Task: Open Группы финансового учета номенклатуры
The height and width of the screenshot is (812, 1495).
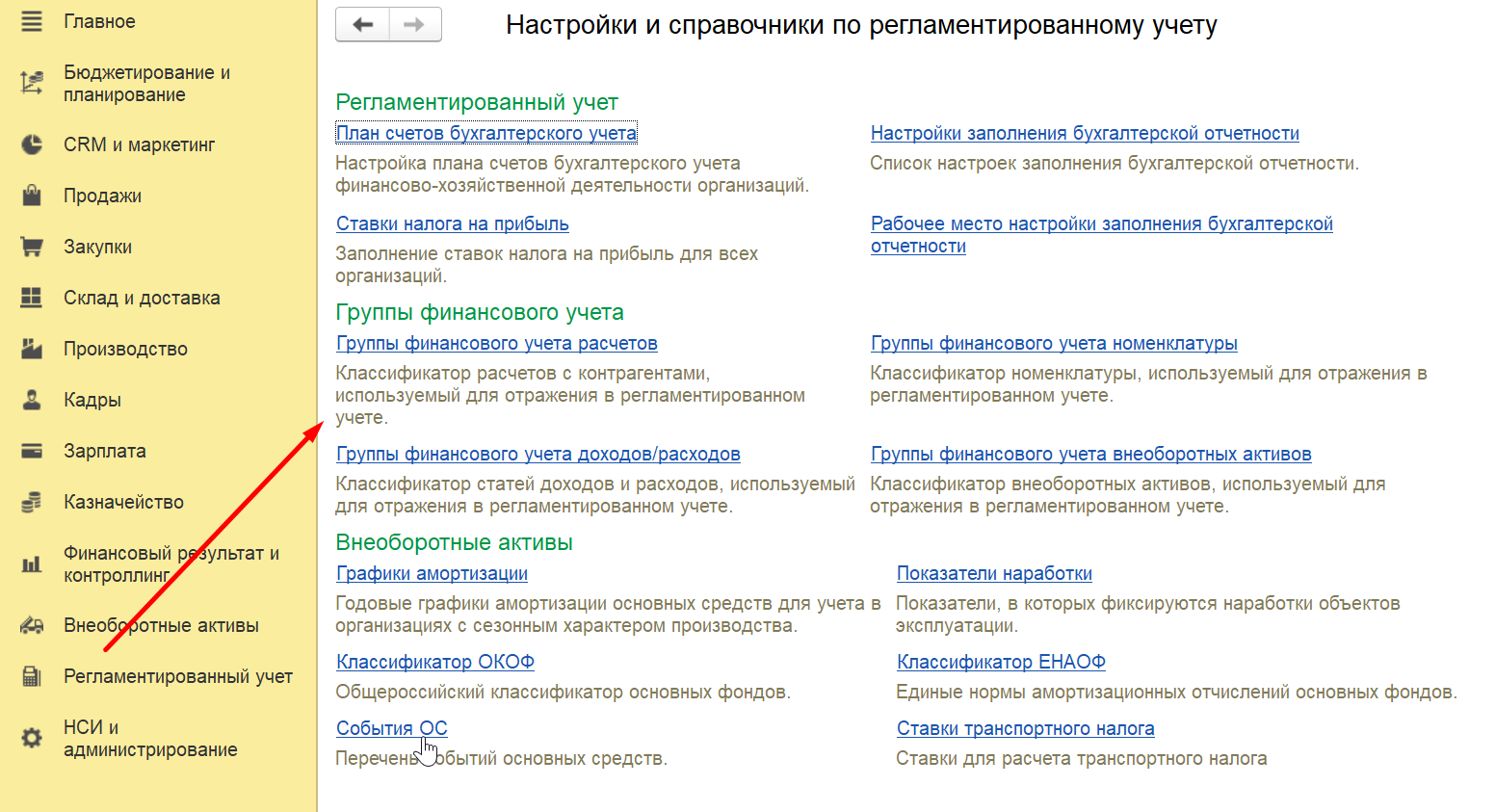Action: pyautogui.click(x=1054, y=343)
